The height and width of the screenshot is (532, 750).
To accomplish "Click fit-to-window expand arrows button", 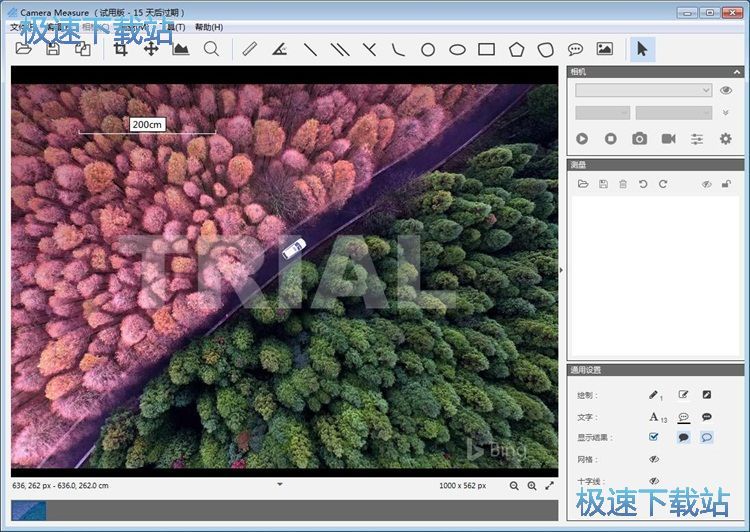I will tap(549, 486).
